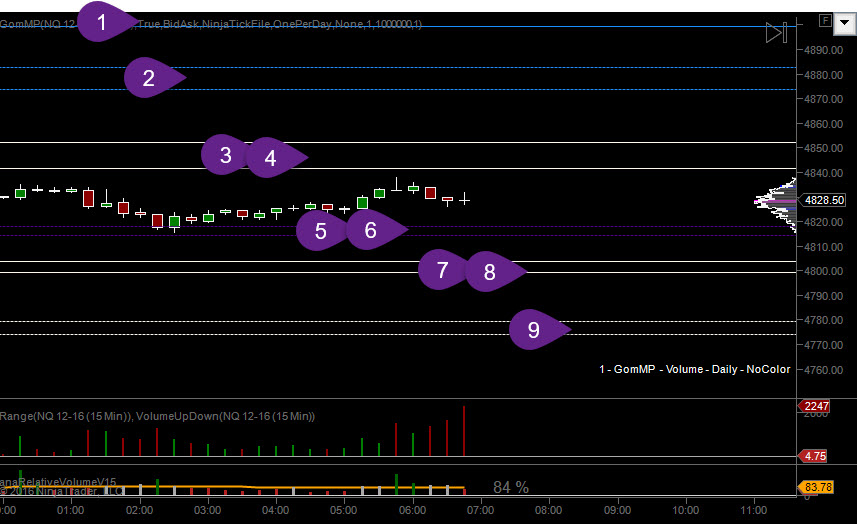
Task: Click the anaRelativeVolumeV15 indicator label
Action: tap(58, 482)
